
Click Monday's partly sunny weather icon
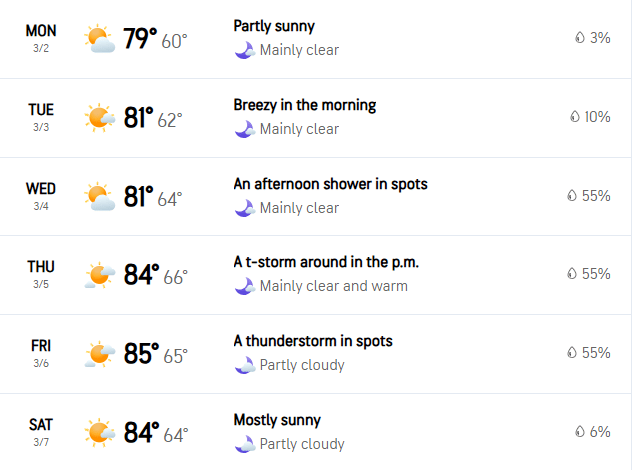tap(100, 39)
